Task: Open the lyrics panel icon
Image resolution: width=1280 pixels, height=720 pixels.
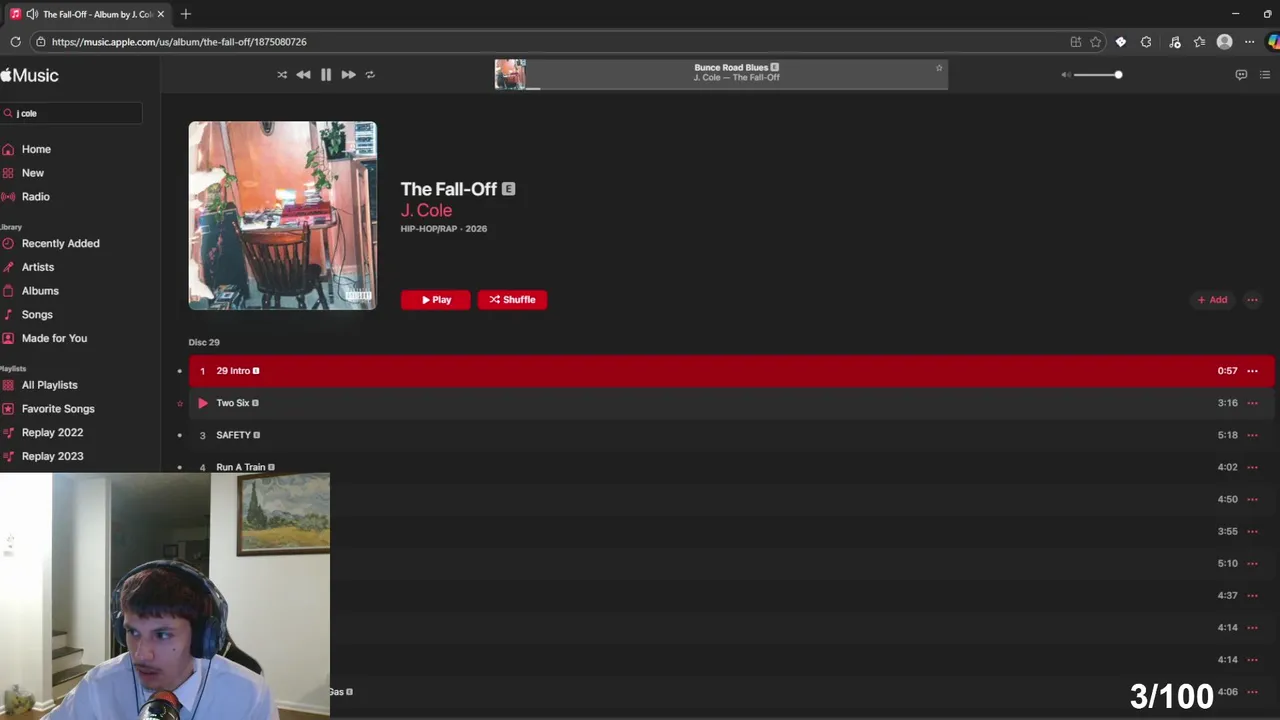Action: tap(1241, 75)
